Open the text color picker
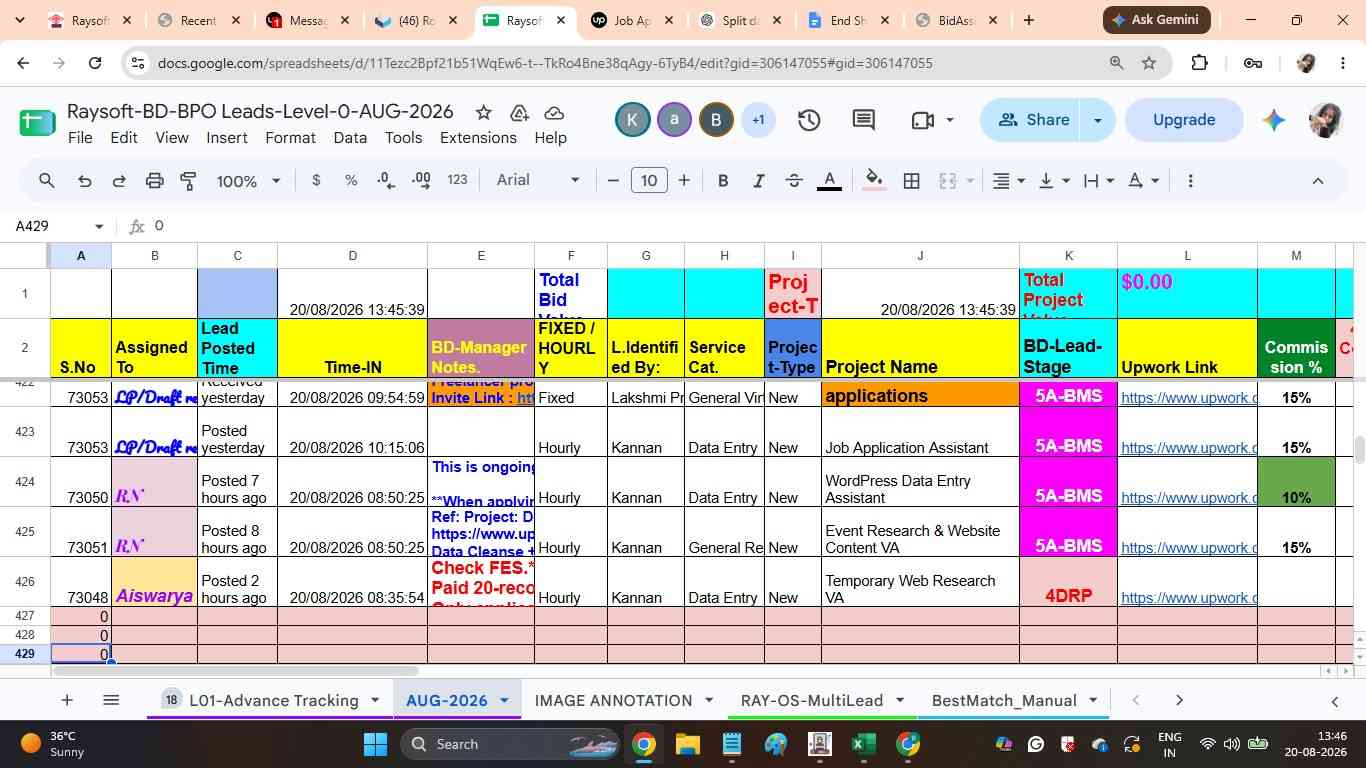Screen dimensions: 1366x768 point(829,181)
